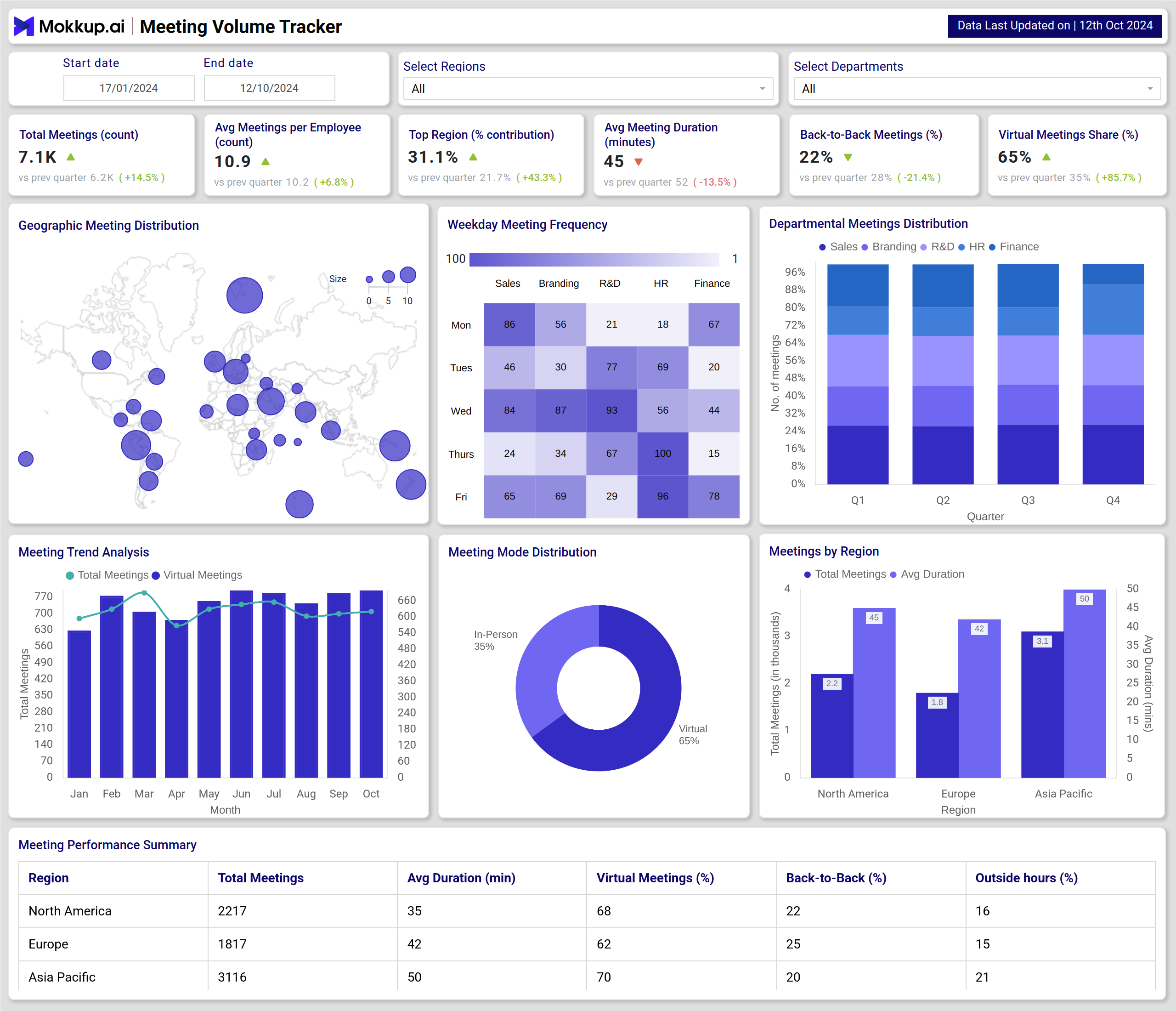
Task: Click the Tues R&D heatmap cell 77
Action: tap(611, 367)
